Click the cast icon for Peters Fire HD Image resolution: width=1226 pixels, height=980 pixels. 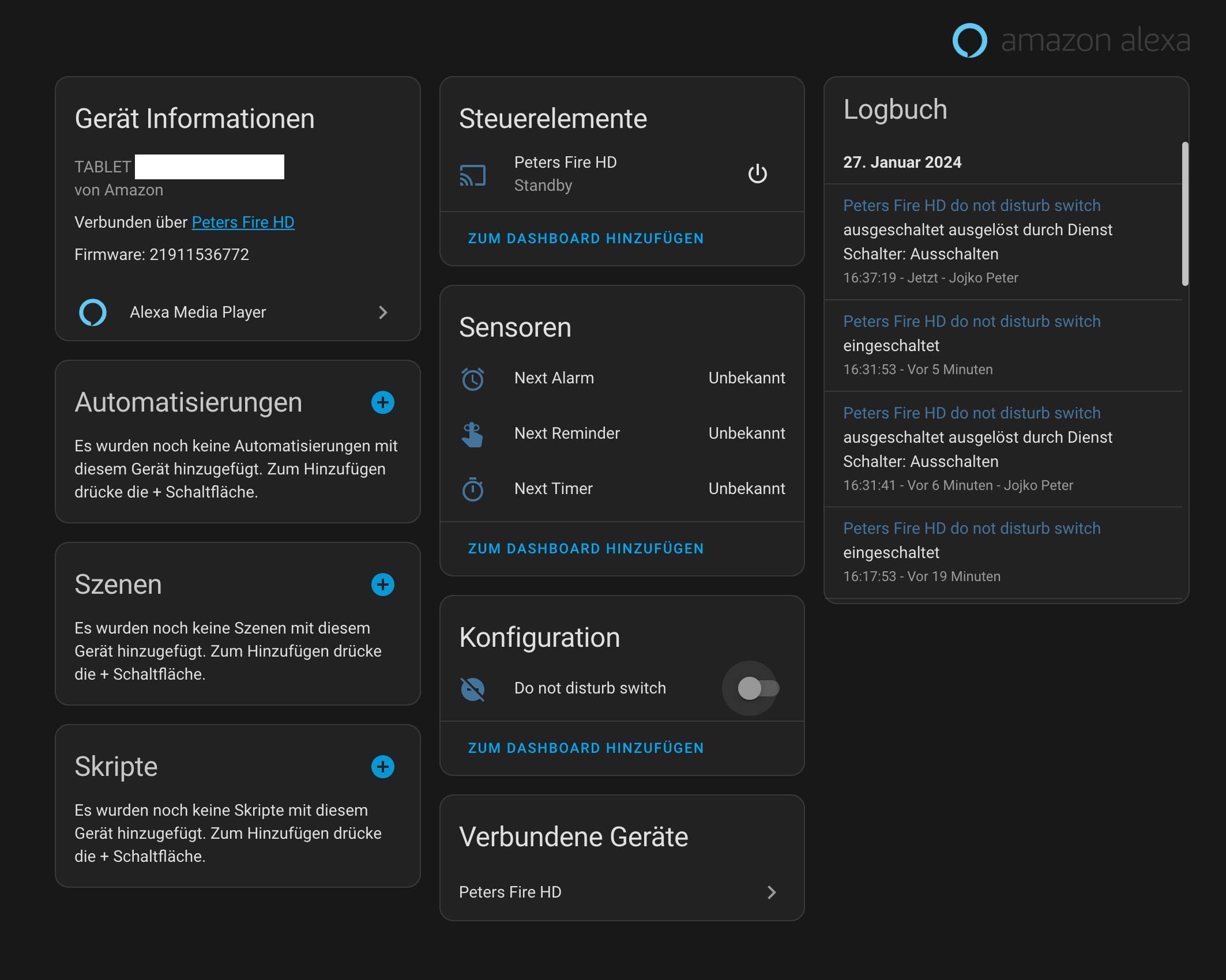tap(473, 175)
